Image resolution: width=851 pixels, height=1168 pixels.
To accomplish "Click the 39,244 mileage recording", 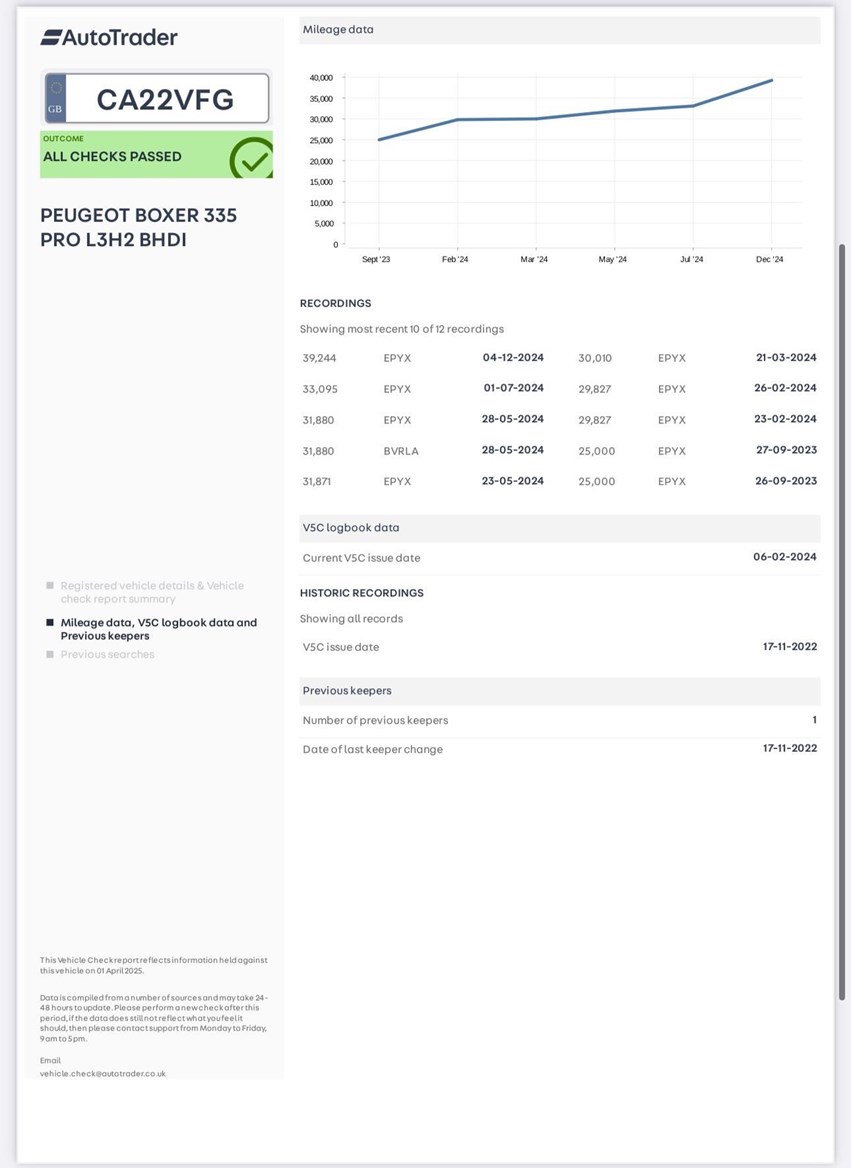I will pyautogui.click(x=319, y=358).
